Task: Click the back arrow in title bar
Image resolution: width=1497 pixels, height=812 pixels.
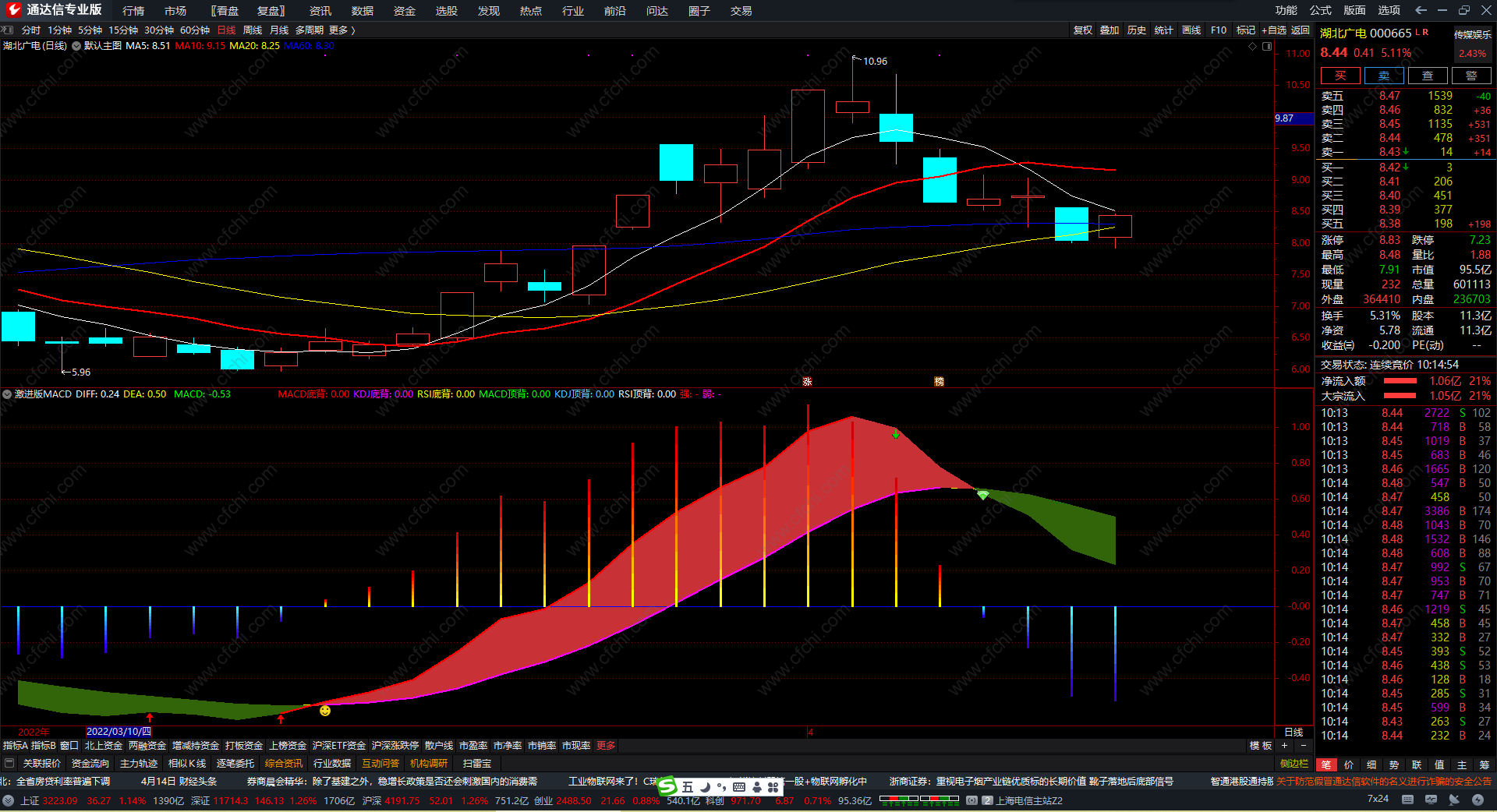Action: pyautogui.click(x=1421, y=10)
